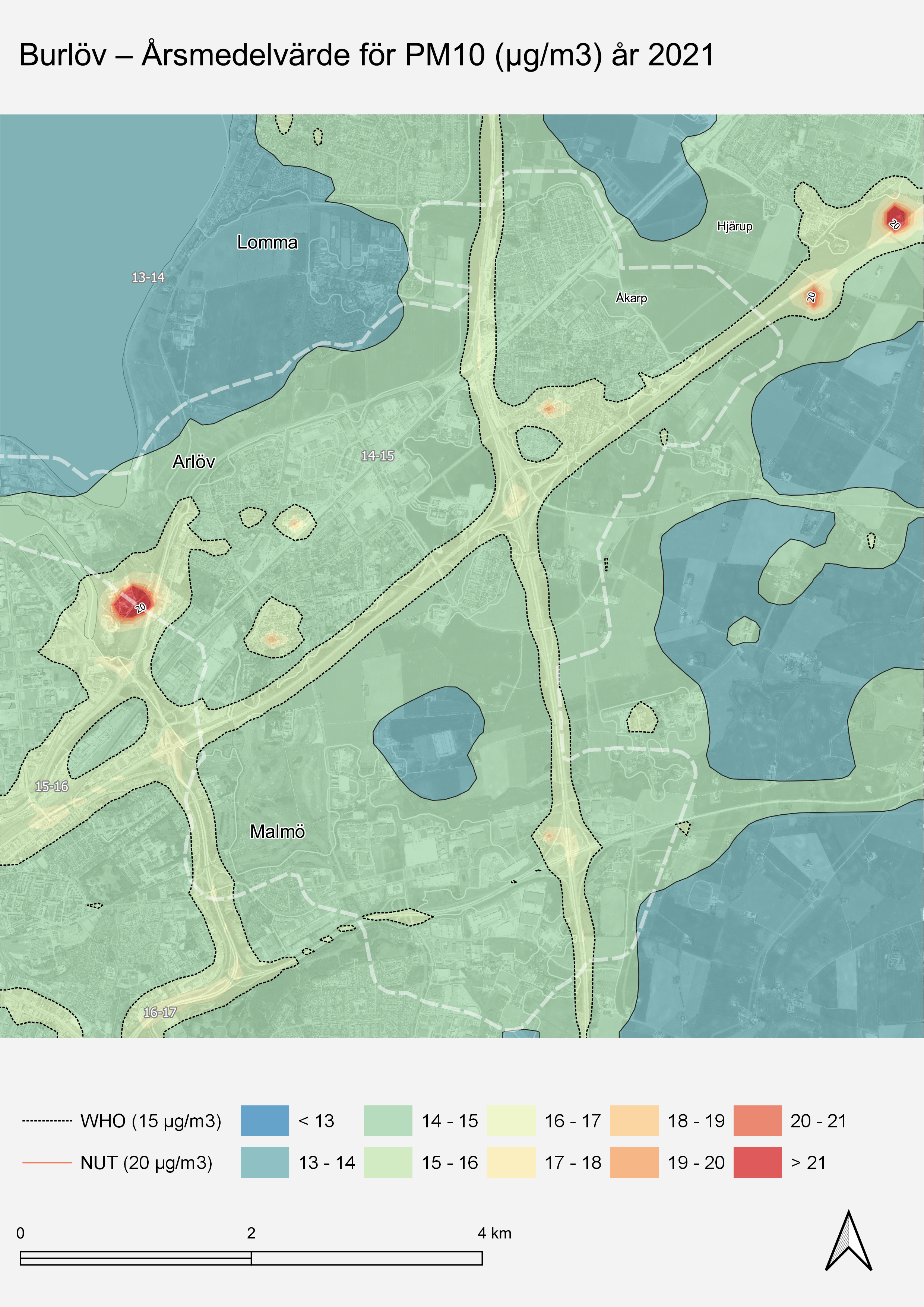Click the NUT orange line legend symbol
The width and height of the screenshot is (924, 1307).
(47, 1162)
